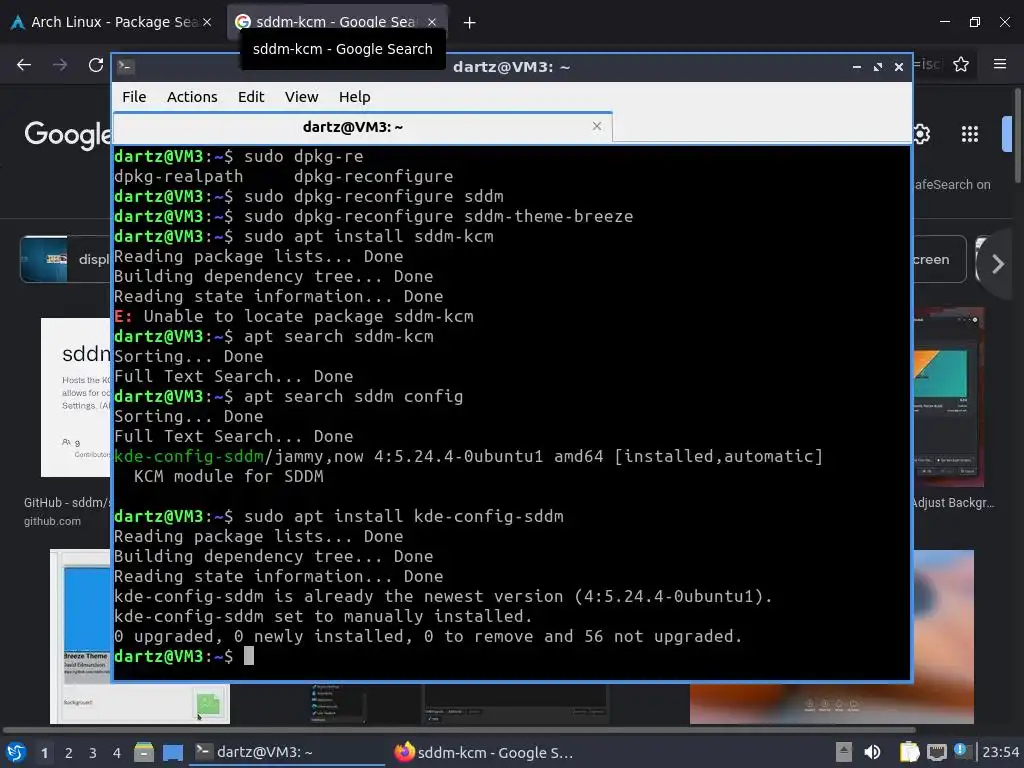
Task: Open the volume speaker tray icon
Action: pyautogui.click(x=872, y=752)
